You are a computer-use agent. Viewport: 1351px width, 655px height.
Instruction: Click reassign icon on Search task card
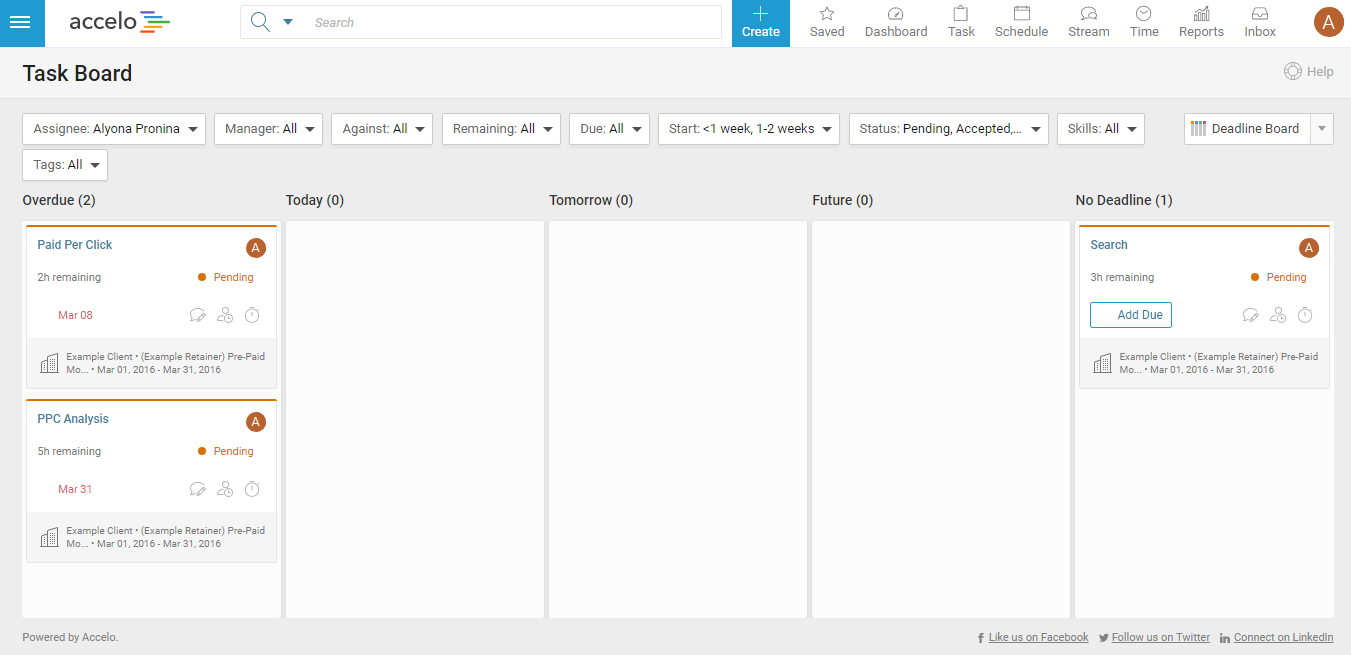point(1278,316)
